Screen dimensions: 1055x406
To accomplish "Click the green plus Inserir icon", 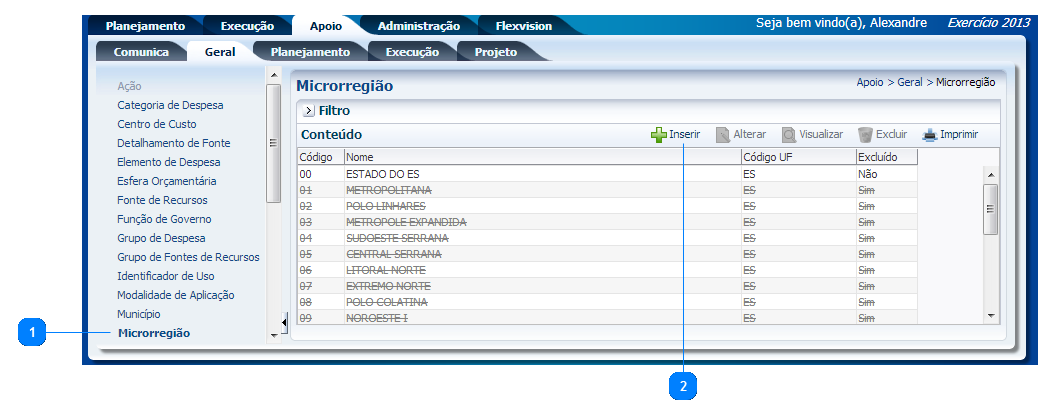I will click(x=658, y=134).
